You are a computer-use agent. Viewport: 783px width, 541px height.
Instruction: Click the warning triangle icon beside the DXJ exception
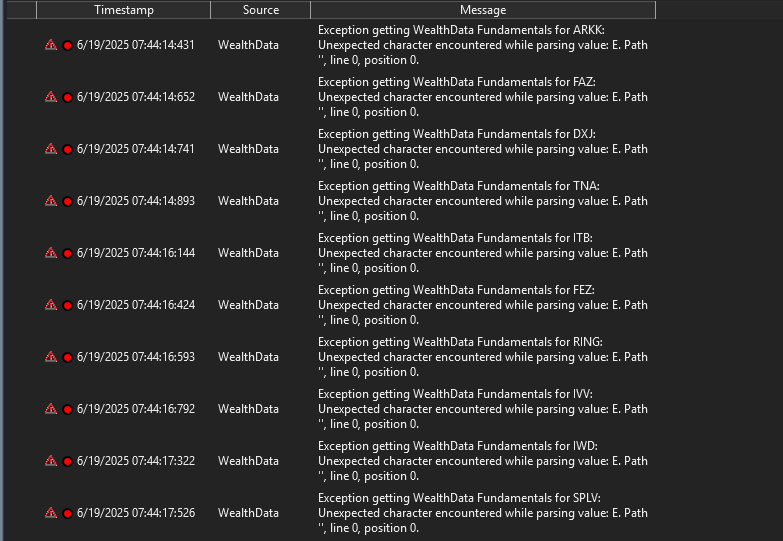(51, 149)
